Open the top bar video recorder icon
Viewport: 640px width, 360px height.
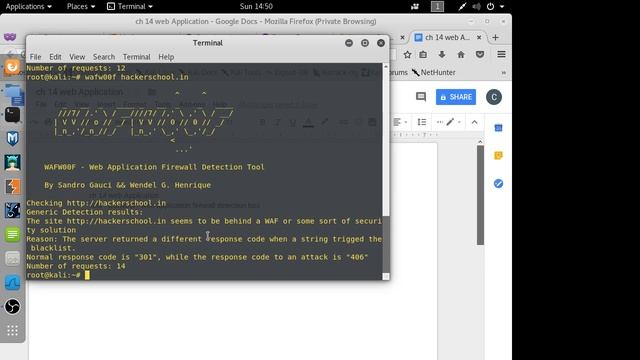coord(415,7)
